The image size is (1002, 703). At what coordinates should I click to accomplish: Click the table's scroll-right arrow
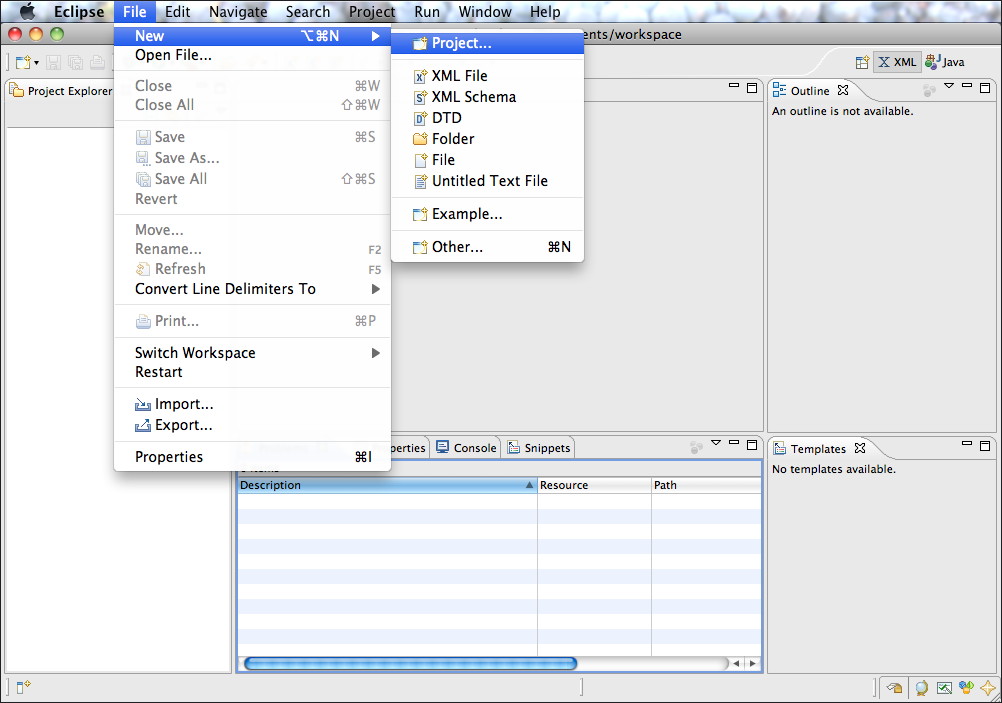[x=753, y=663]
